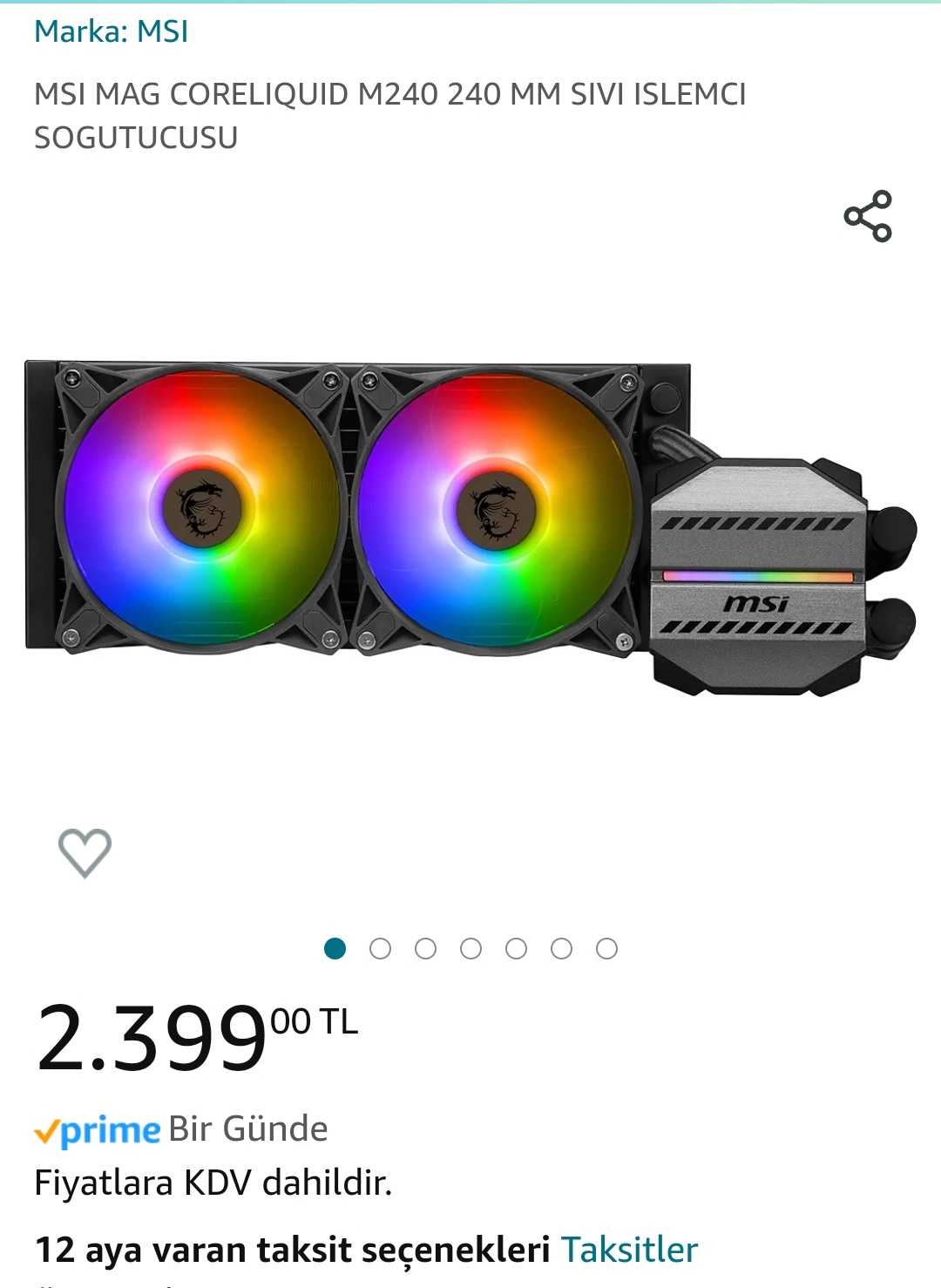Screen dimensions: 941x1288
Task: Select the seventh image carousel dot
Action: (606, 948)
